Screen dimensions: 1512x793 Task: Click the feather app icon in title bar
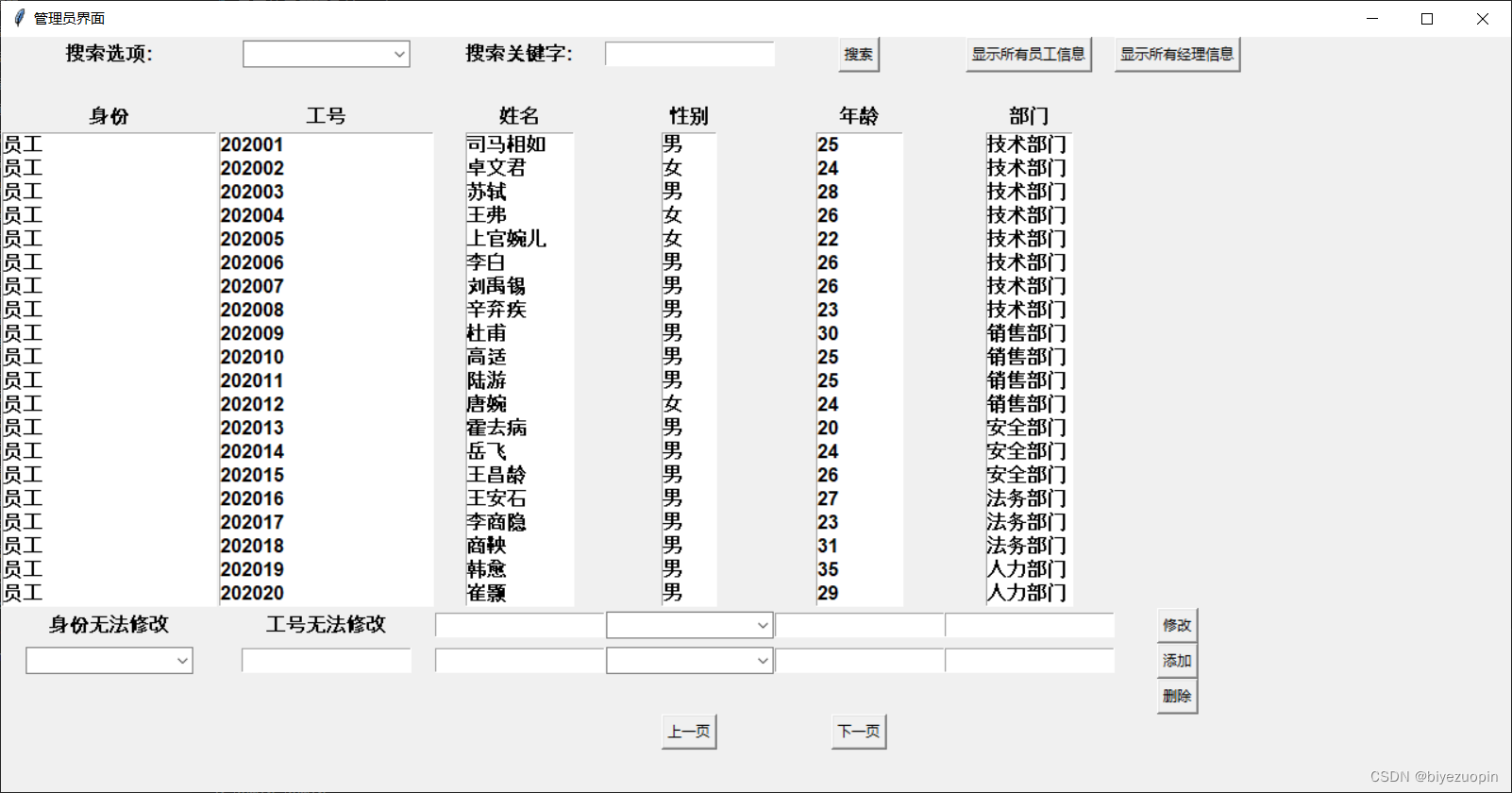click(x=19, y=18)
